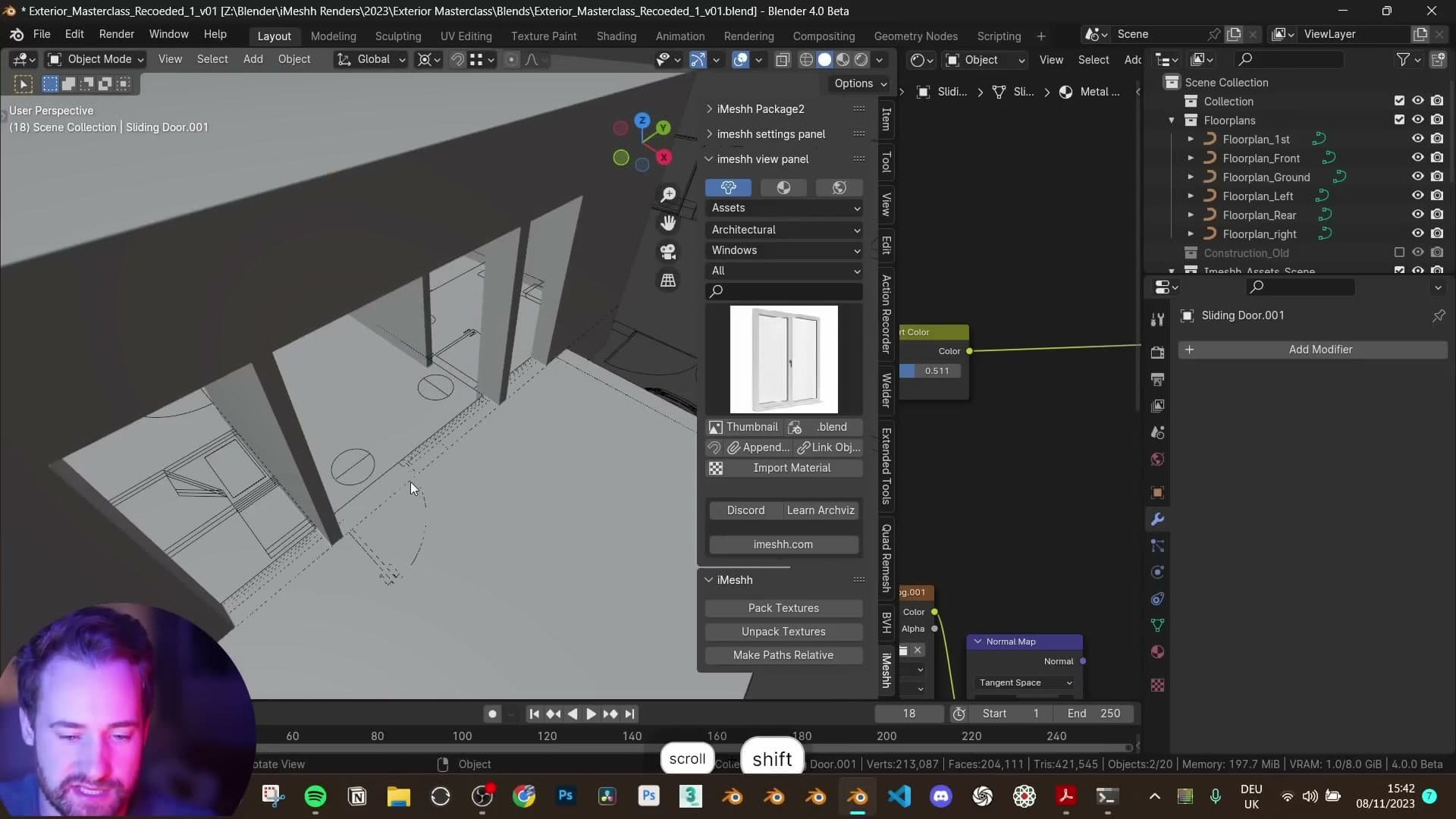1456x819 pixels.
Task: Open the Object Mode dropdown
Action: point(96,59)
